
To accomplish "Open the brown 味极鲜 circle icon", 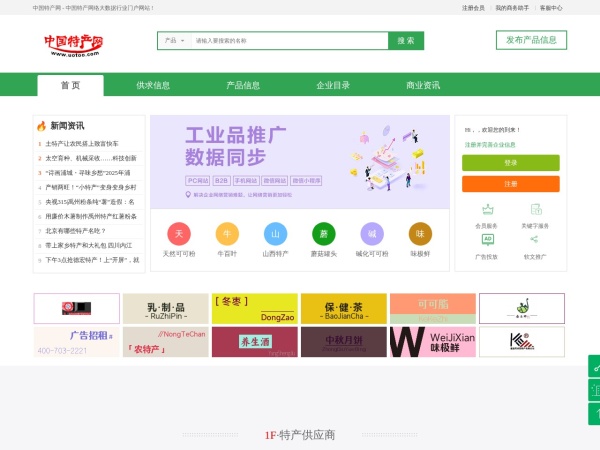I will [420, 234].
